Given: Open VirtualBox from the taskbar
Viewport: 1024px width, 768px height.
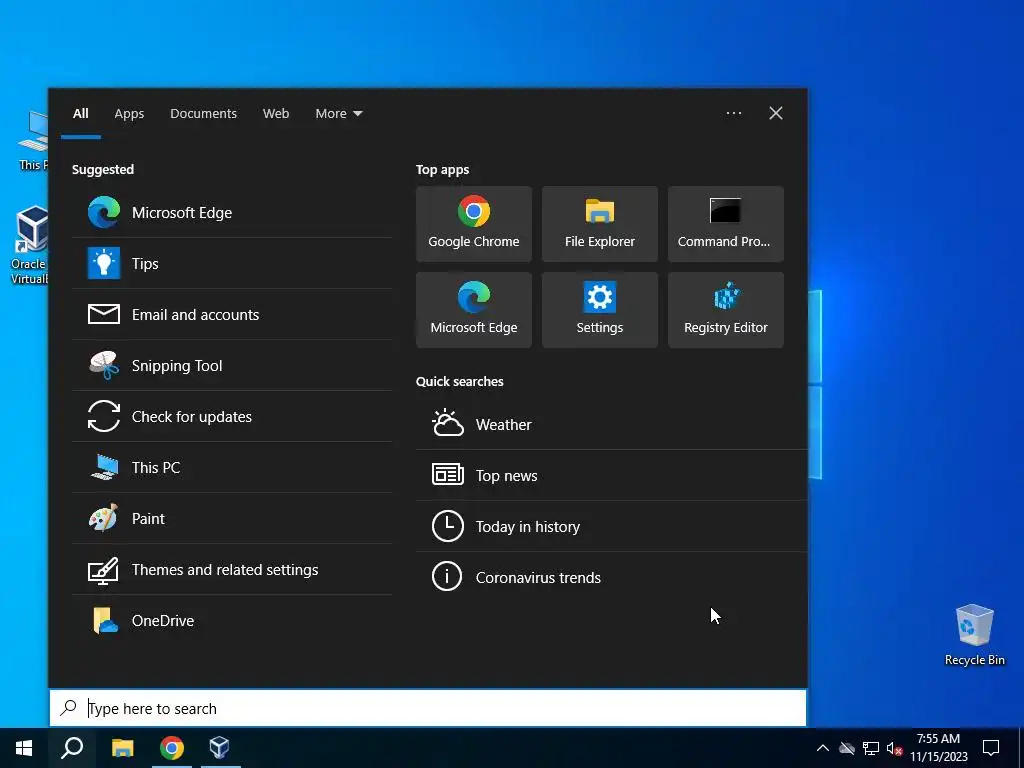Looking at the screenshot, I should click(219, 748).
